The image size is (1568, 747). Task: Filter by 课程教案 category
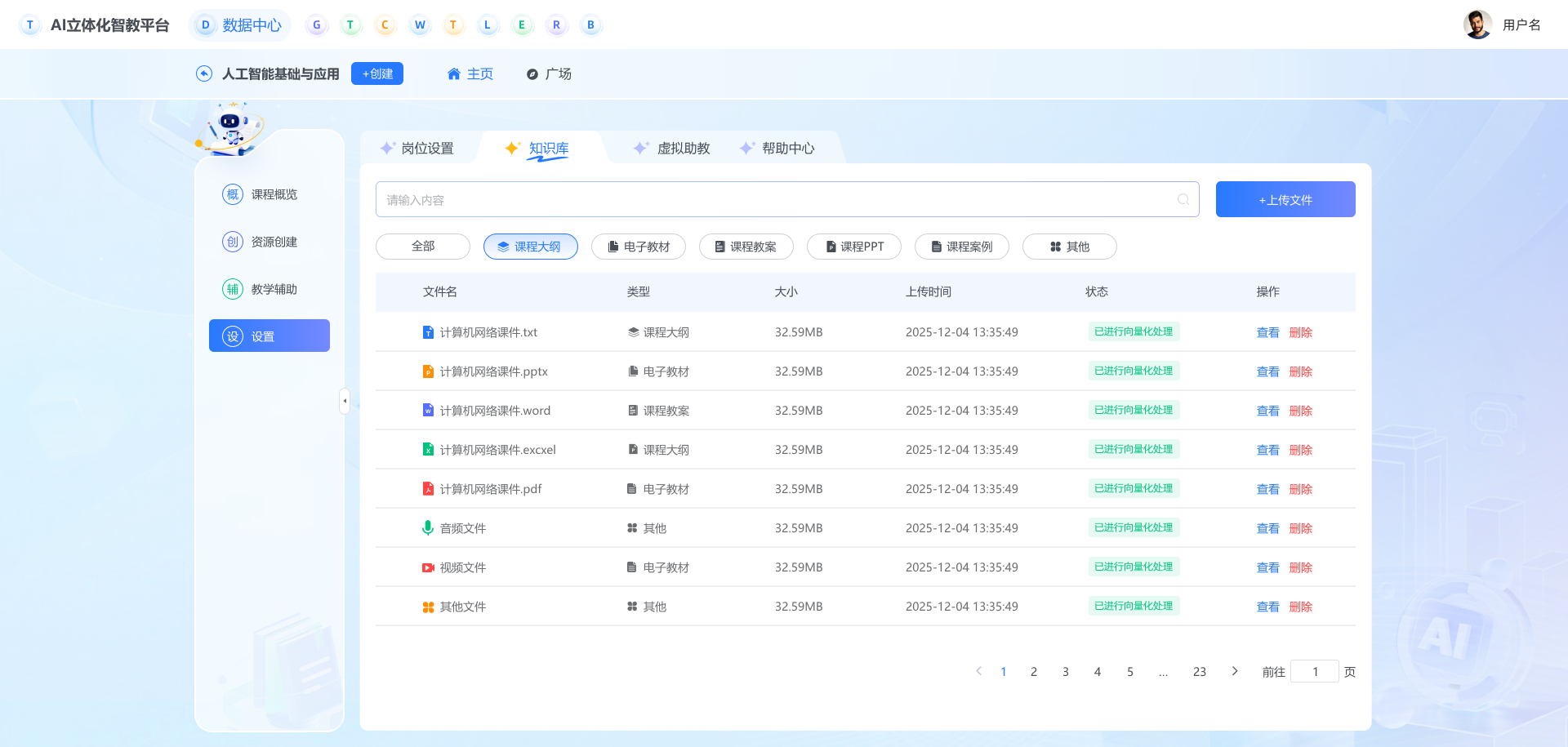(746, 247)
